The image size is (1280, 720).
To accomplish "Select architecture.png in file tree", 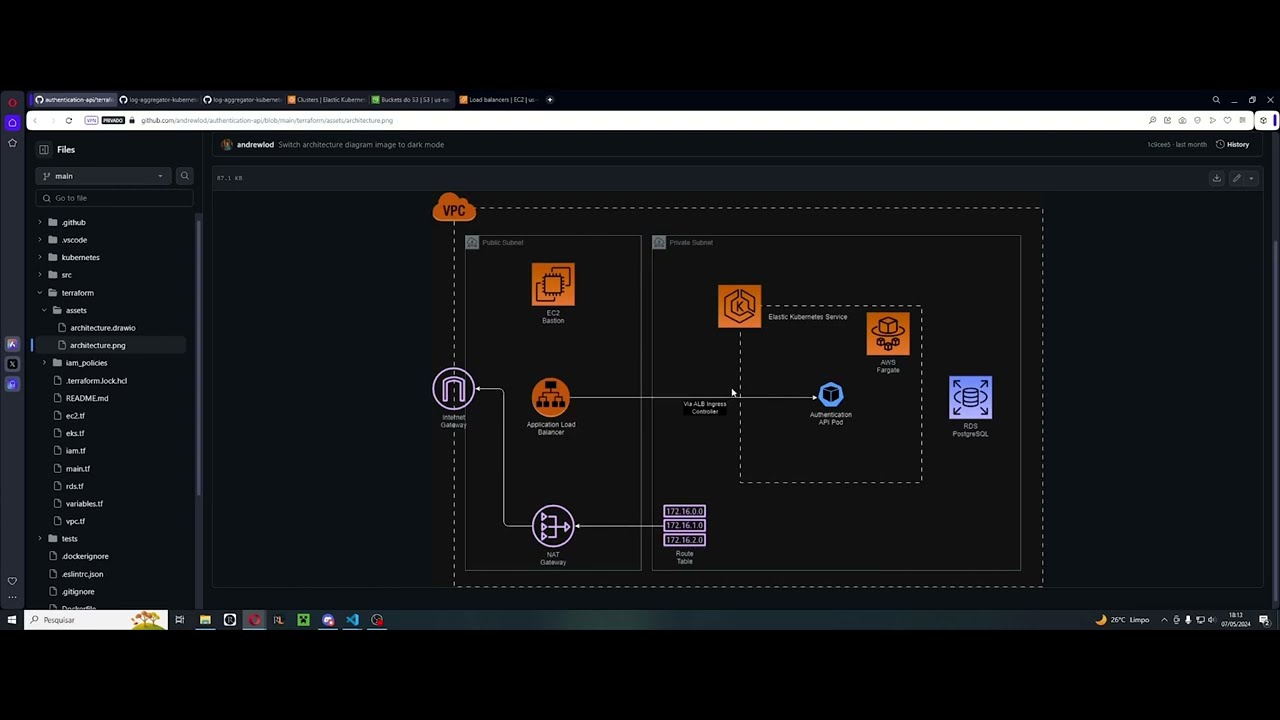I will click(97, 345).
